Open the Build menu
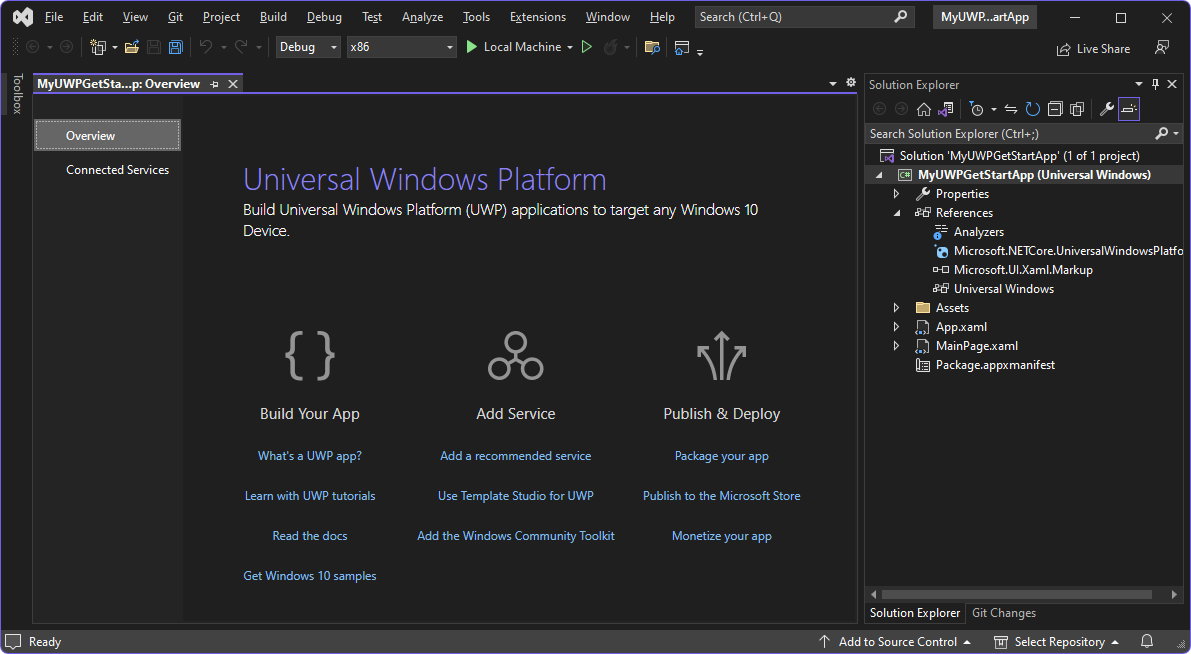Screen dimensions: 1191x654 point(273,16)
